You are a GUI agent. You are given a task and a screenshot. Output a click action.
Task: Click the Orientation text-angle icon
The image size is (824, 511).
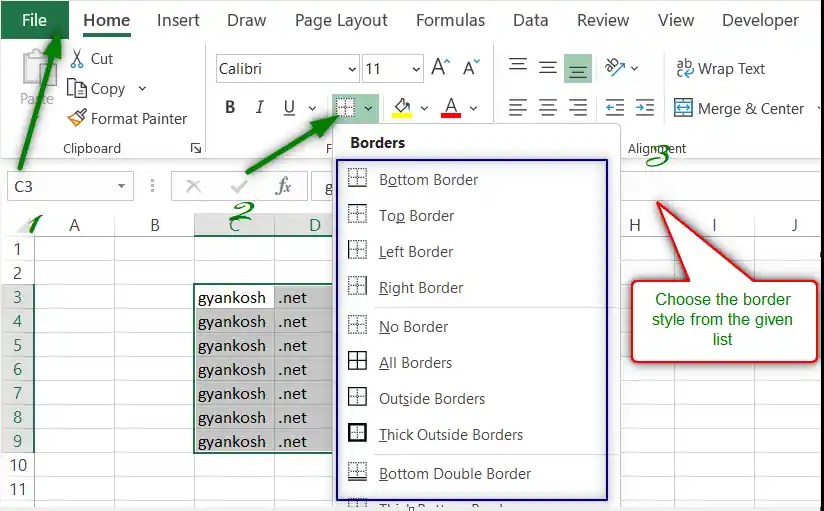(614, 67)
